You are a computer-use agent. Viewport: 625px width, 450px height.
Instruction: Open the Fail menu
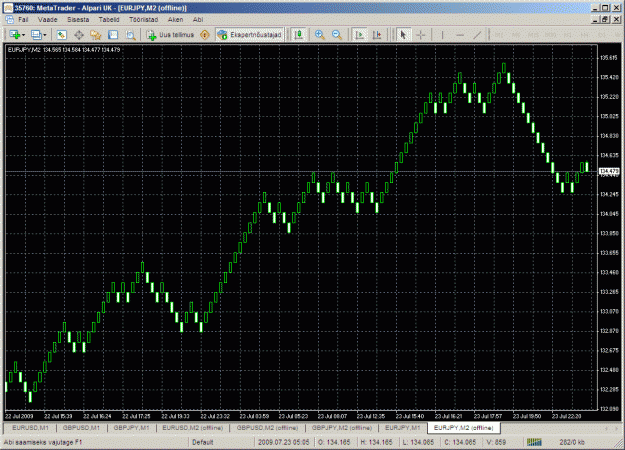[x=23, y=19]
